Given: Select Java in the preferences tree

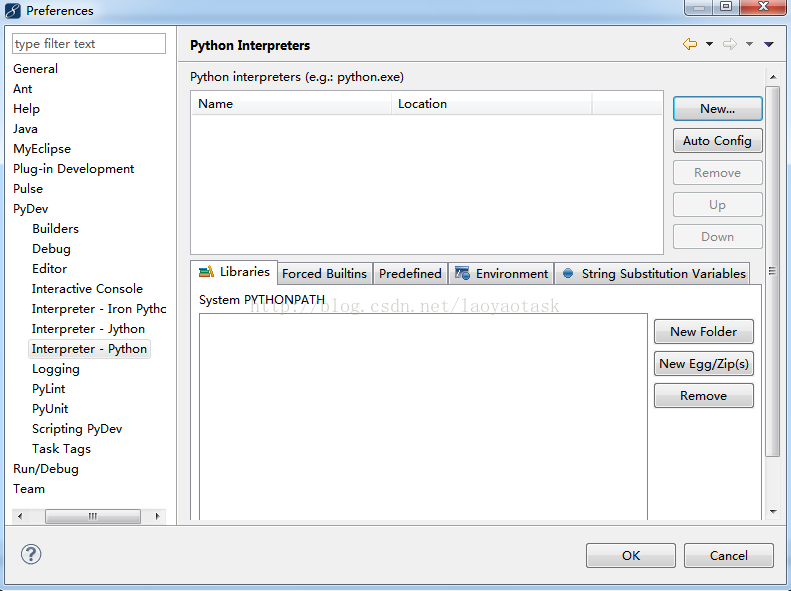Looking at the screenshot, I should click(25, 129).
